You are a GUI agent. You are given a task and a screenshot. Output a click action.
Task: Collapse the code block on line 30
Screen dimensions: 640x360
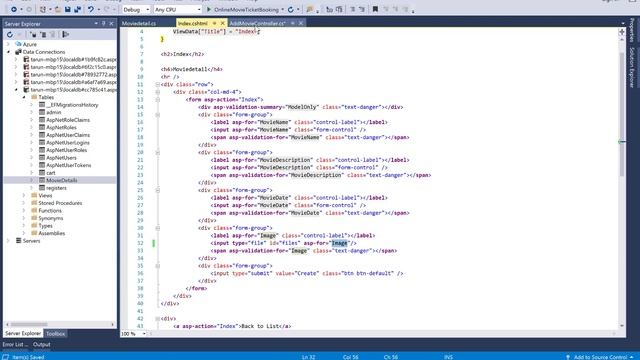pyautogui.click(x=158, y=228)
